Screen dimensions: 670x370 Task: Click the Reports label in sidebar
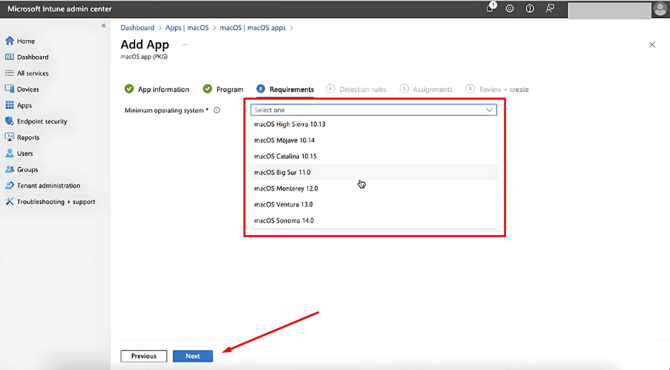(28, 138)
